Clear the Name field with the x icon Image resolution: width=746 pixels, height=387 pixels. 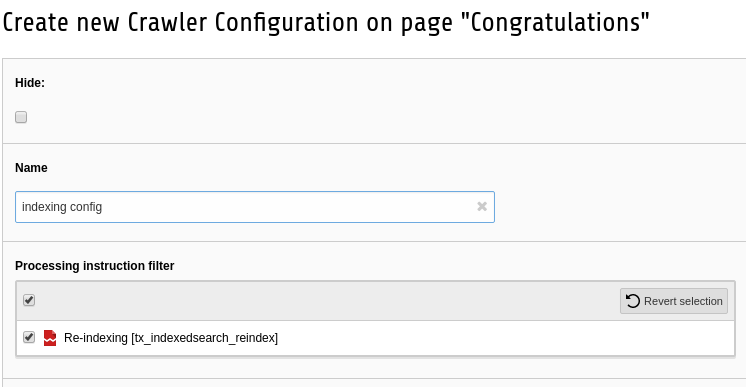[x=482, y=206]
